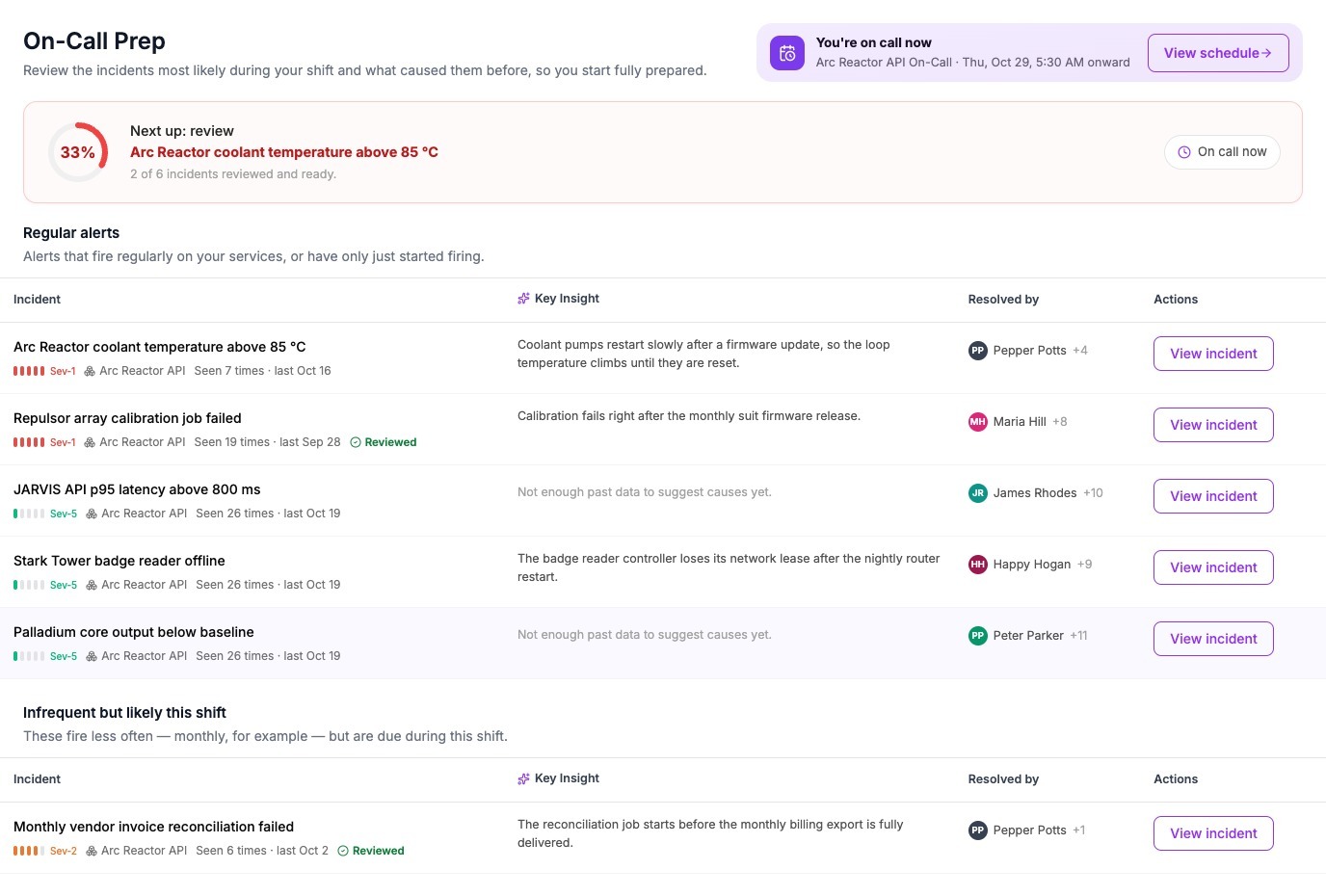Click 'Seen 19 times · last Sep 28' text
This screenshot has width=1326, height=896.
[268, 442]
